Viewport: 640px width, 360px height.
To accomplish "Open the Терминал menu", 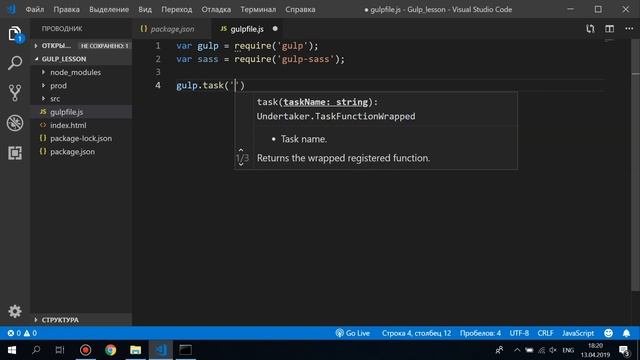I will [258, 9].
